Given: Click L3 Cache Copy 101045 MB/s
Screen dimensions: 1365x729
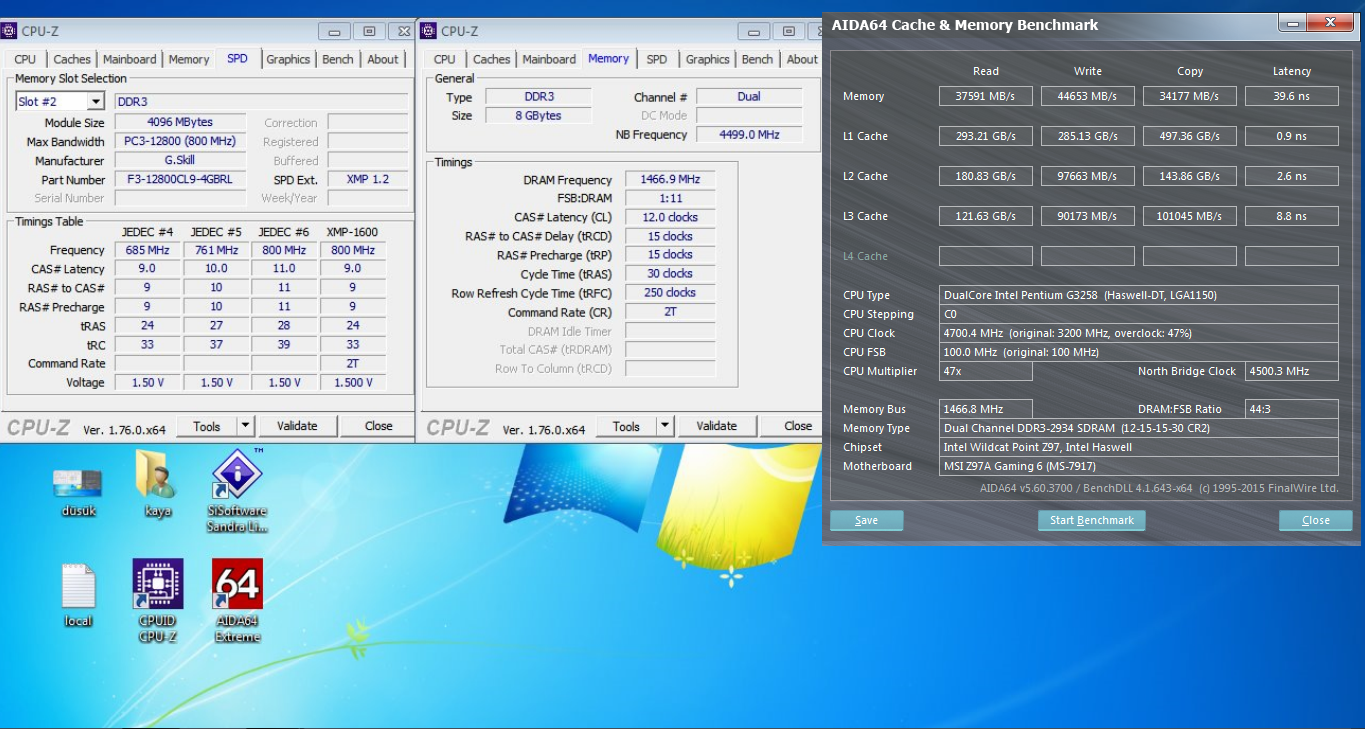Looking at the screenshot, I should (x=1190, y=216).
